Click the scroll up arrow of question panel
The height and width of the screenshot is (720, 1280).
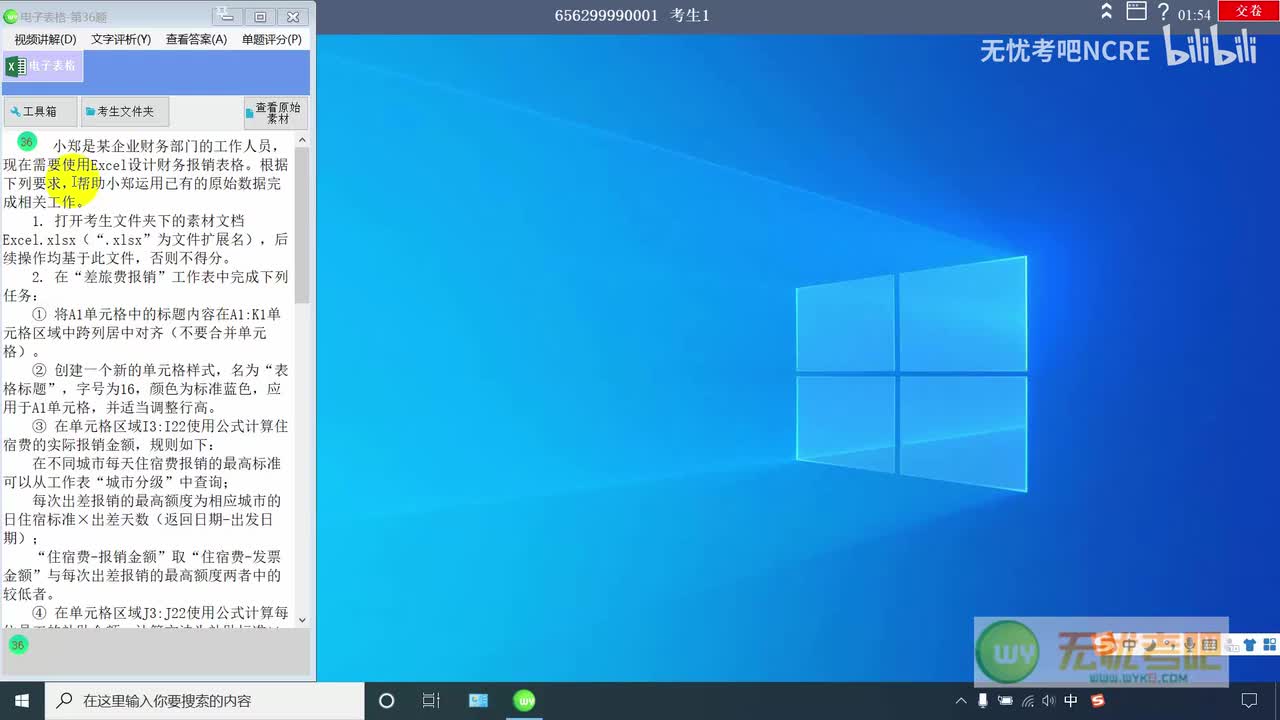pos(302,140)
